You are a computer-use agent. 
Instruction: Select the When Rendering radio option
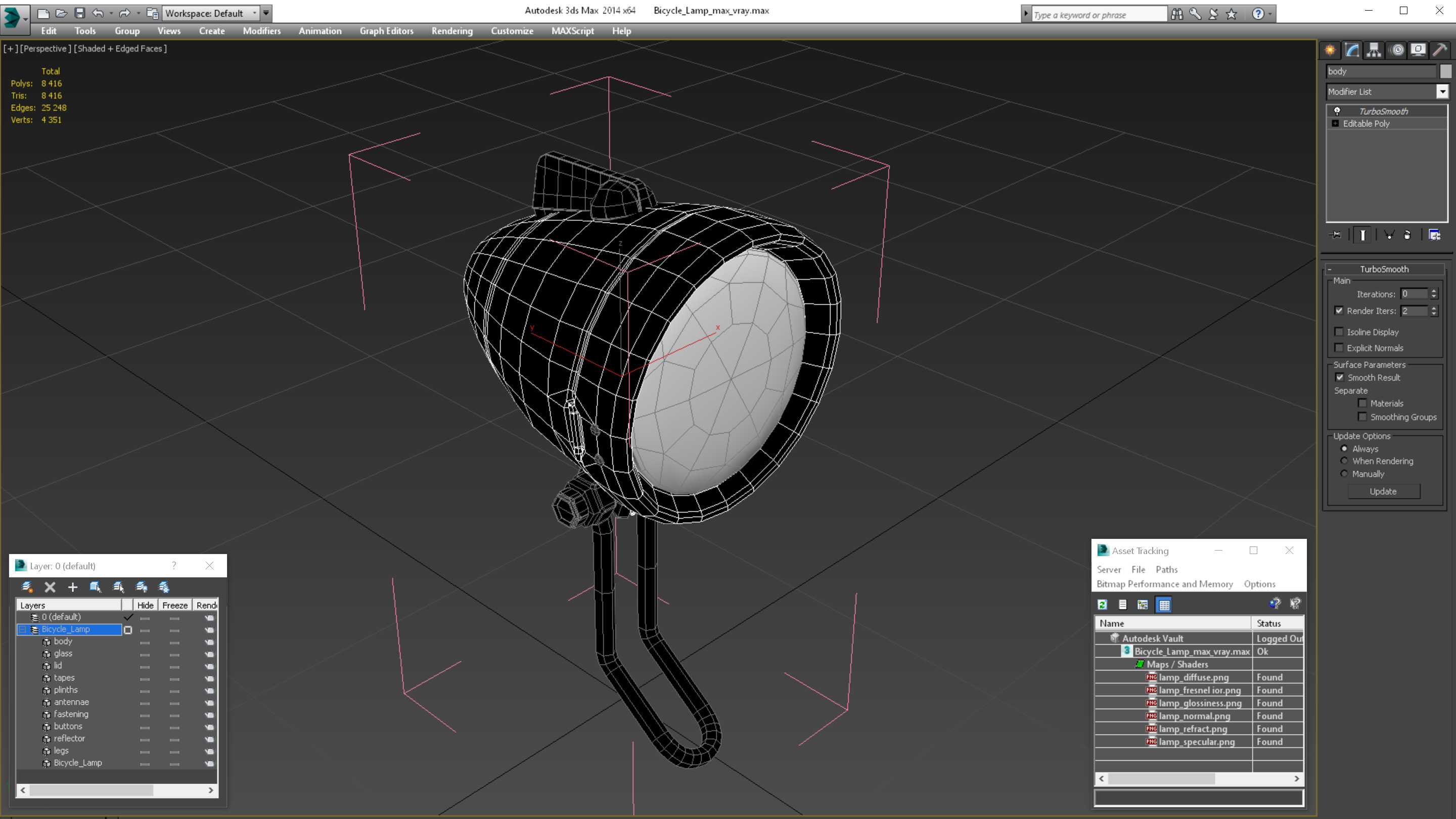point(1345,461)
